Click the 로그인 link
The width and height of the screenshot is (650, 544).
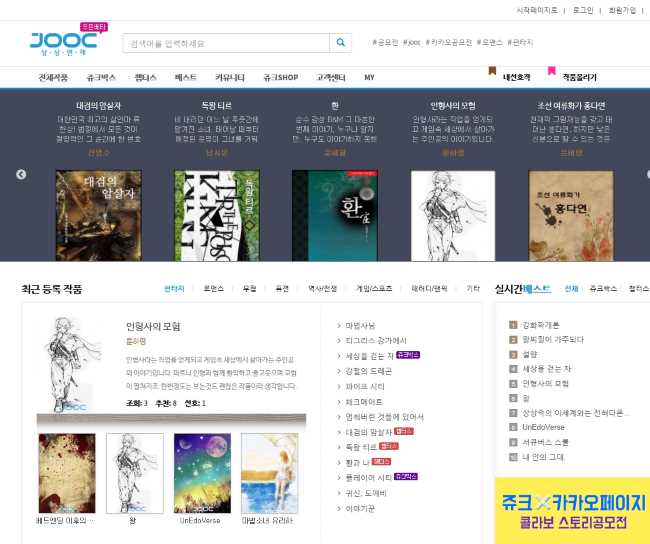tap(583, 10)
